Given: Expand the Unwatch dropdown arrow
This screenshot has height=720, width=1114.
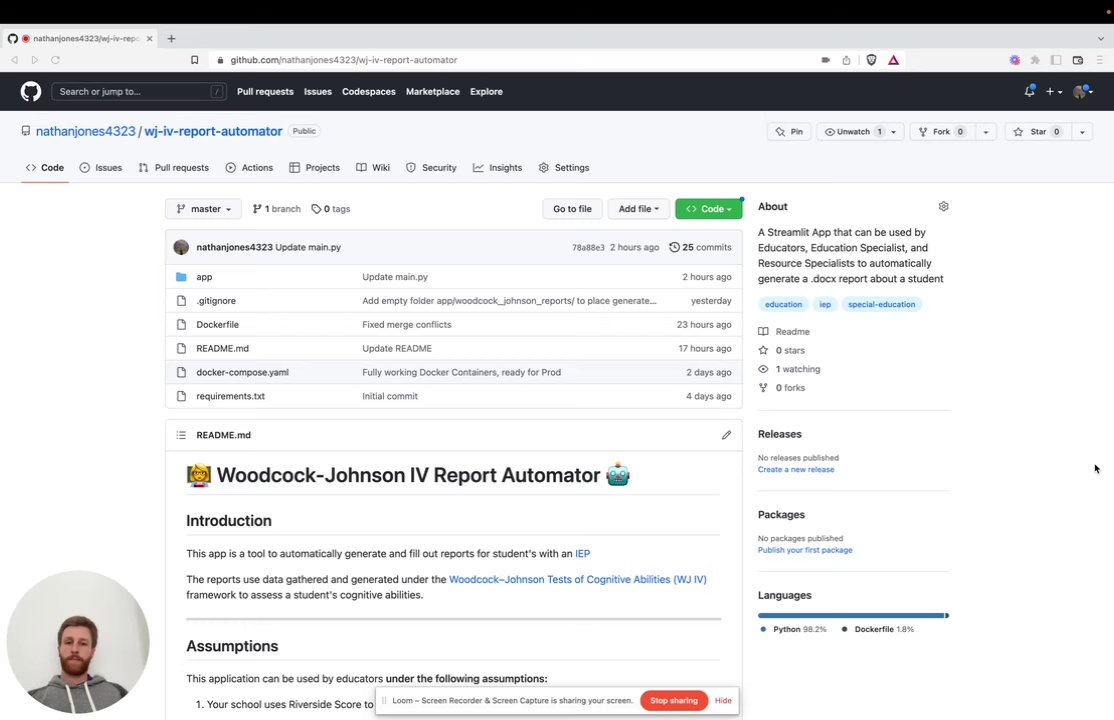Looking at the screenshot, I should (894, 131).
